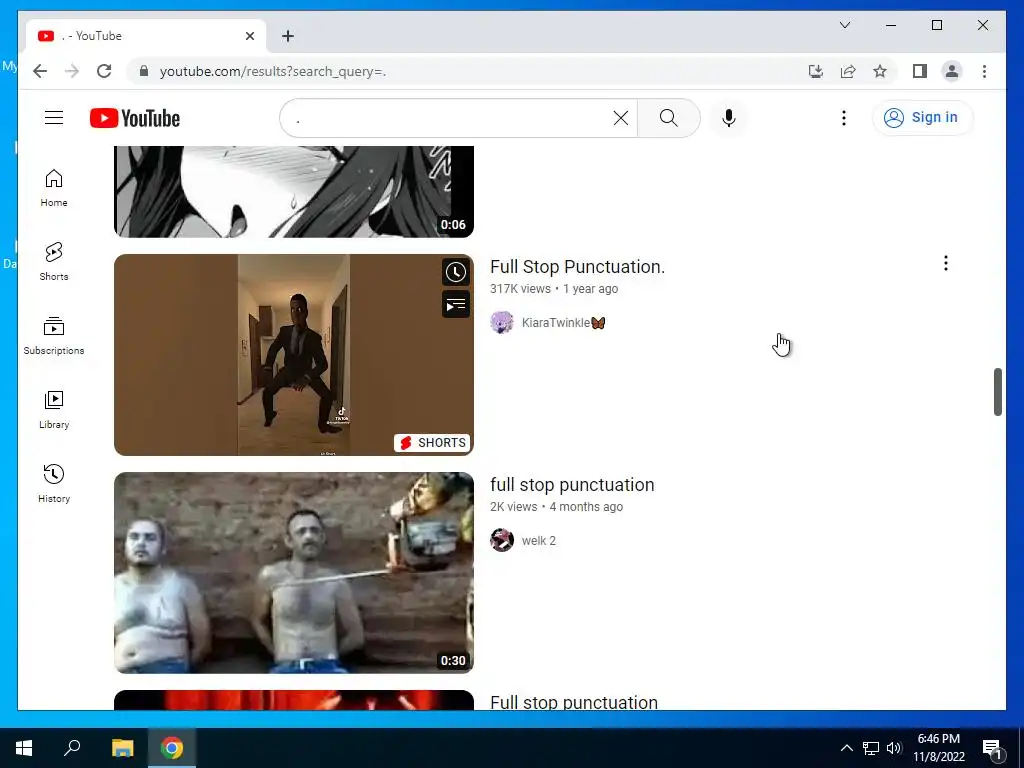Open the Full Stop Punctuation. Shorts thumbnail

294,355
